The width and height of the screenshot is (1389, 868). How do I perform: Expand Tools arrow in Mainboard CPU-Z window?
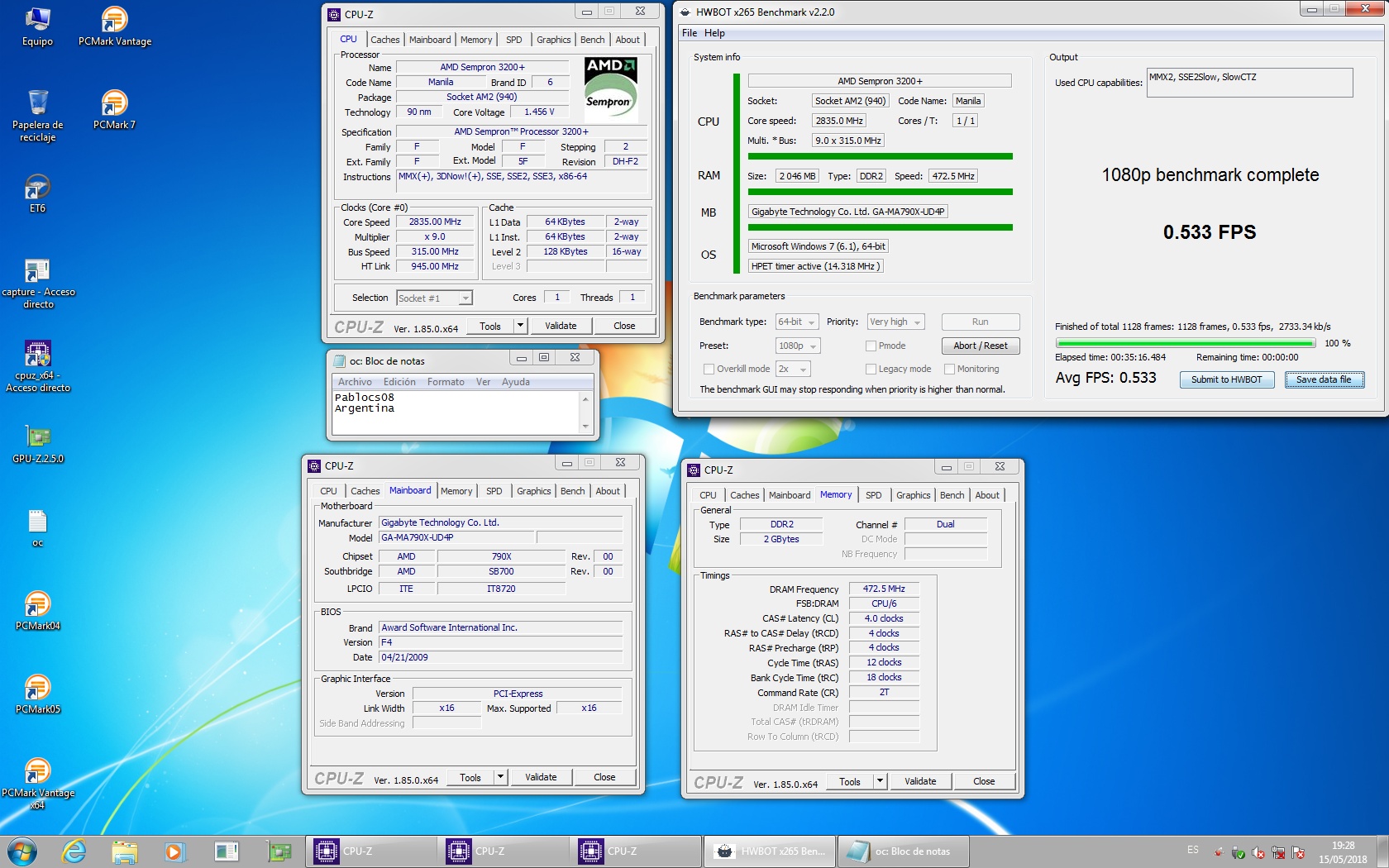500,777
